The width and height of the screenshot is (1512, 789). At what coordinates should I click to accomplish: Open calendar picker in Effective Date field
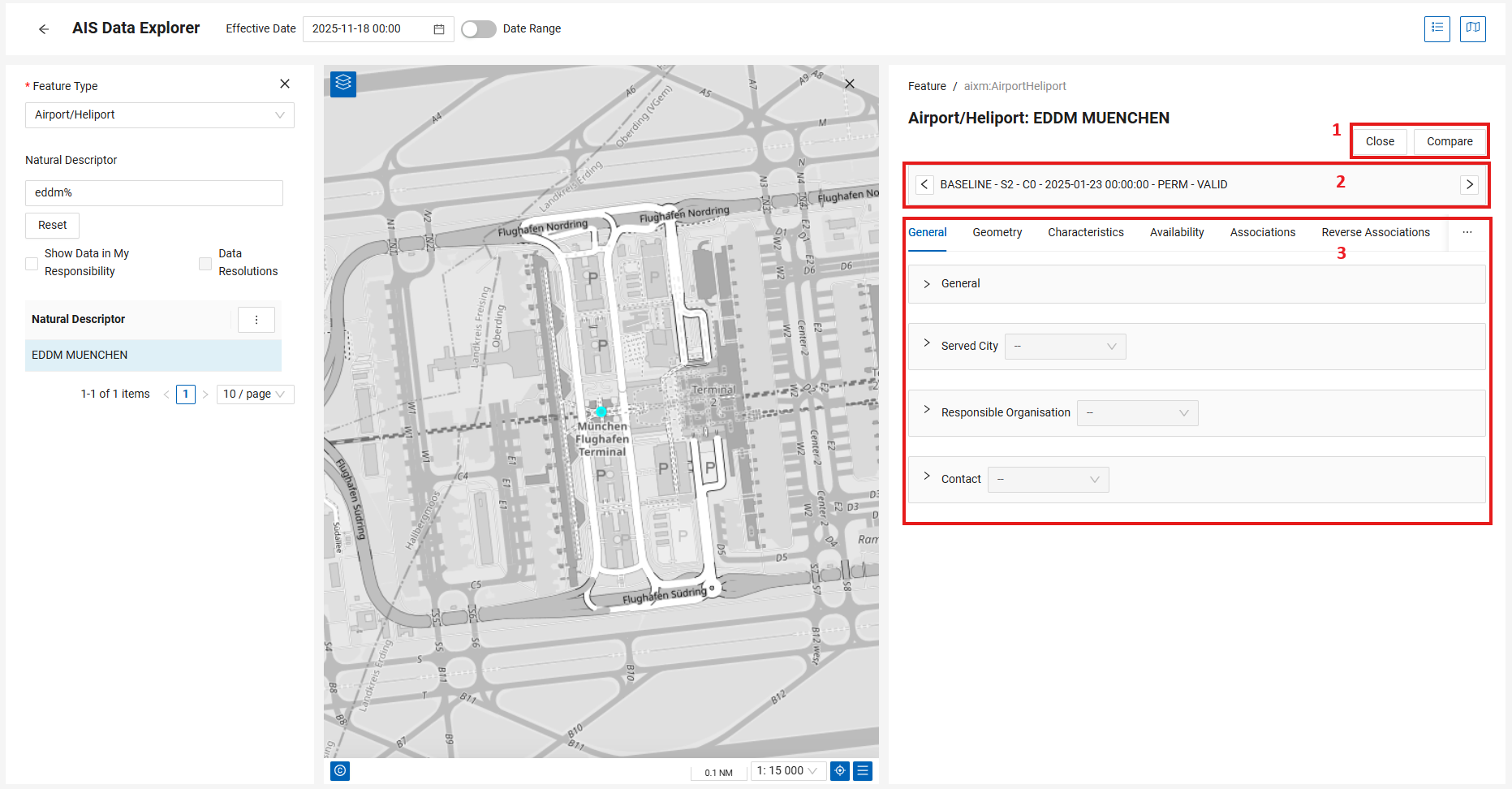(x=439, y=29)
